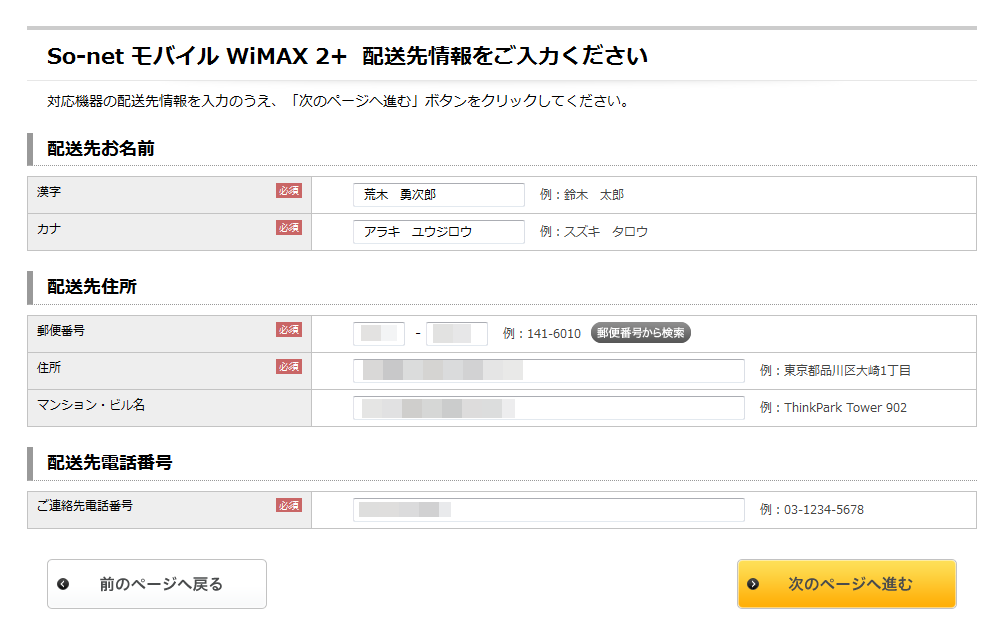Click the 必須 badge in ご連絡先電話番号 row
The height and width of the screenshot is (633, 1007).
[x=289, y=505]
